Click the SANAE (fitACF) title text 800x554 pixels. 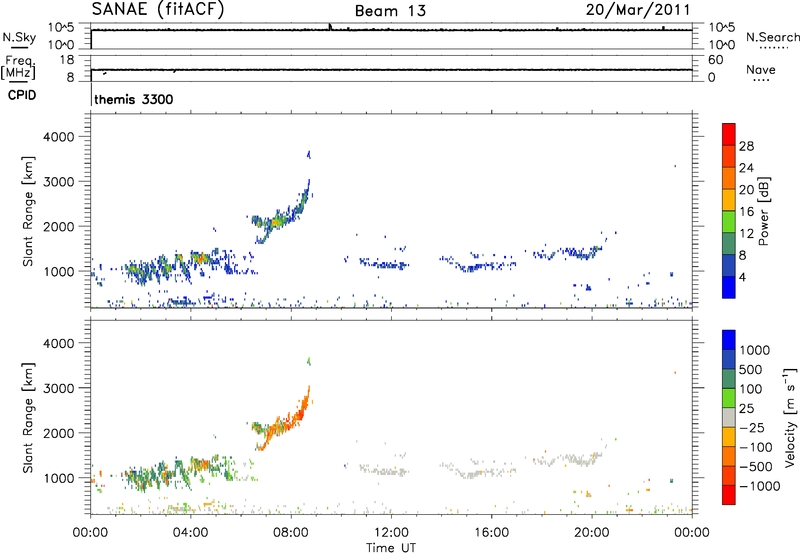158,9
